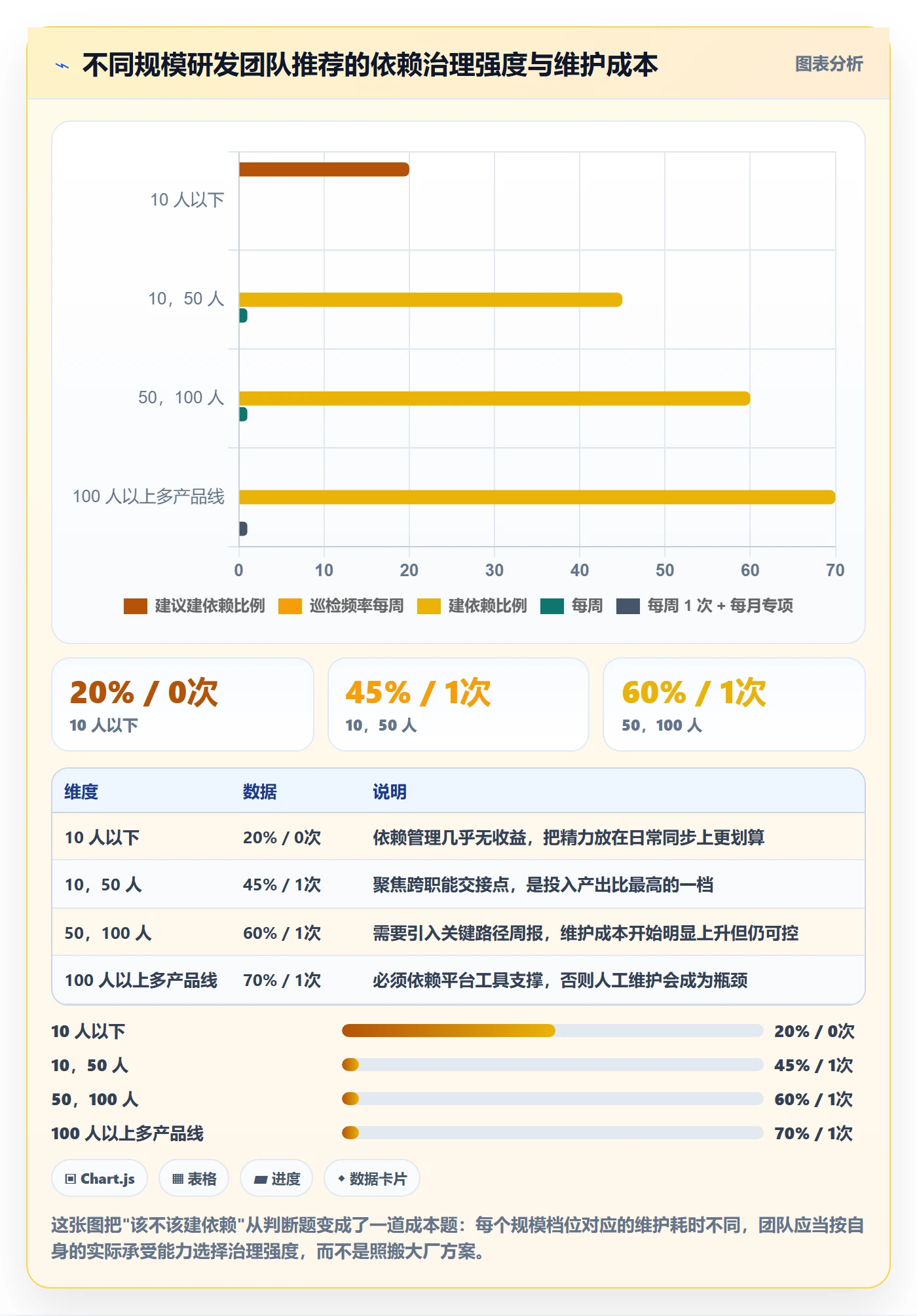
Task: Select the 20% / 0次 data card
Action: coord(183,704)
